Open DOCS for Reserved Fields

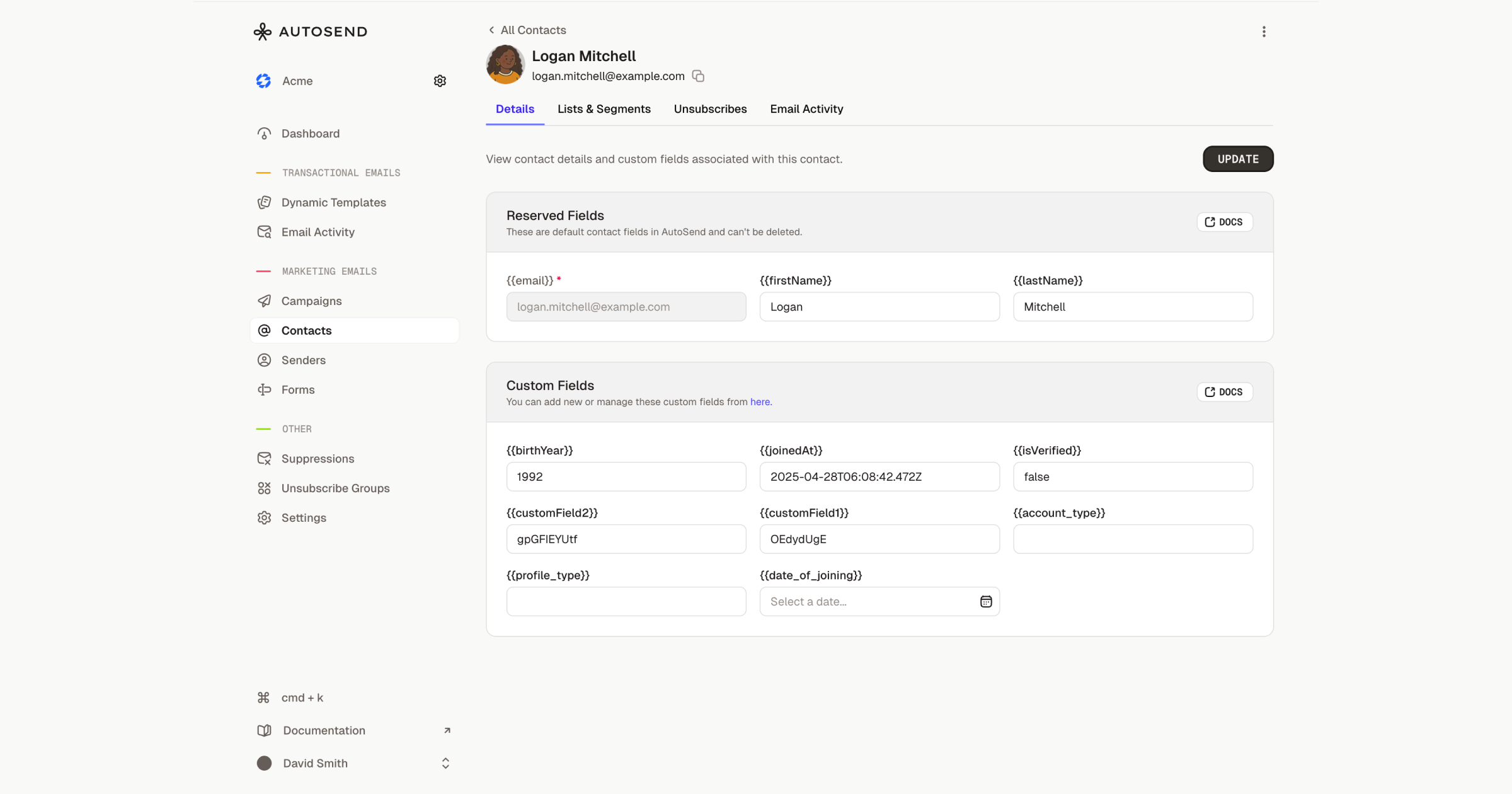(1224, 222)
